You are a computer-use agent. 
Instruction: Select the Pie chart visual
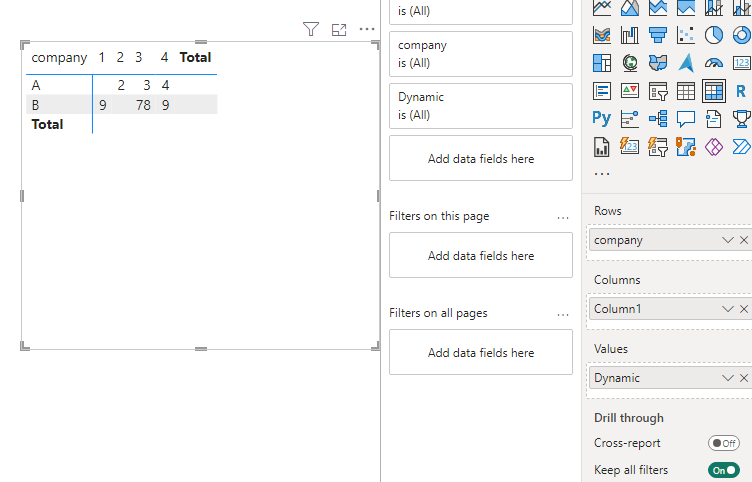[714, 35]
